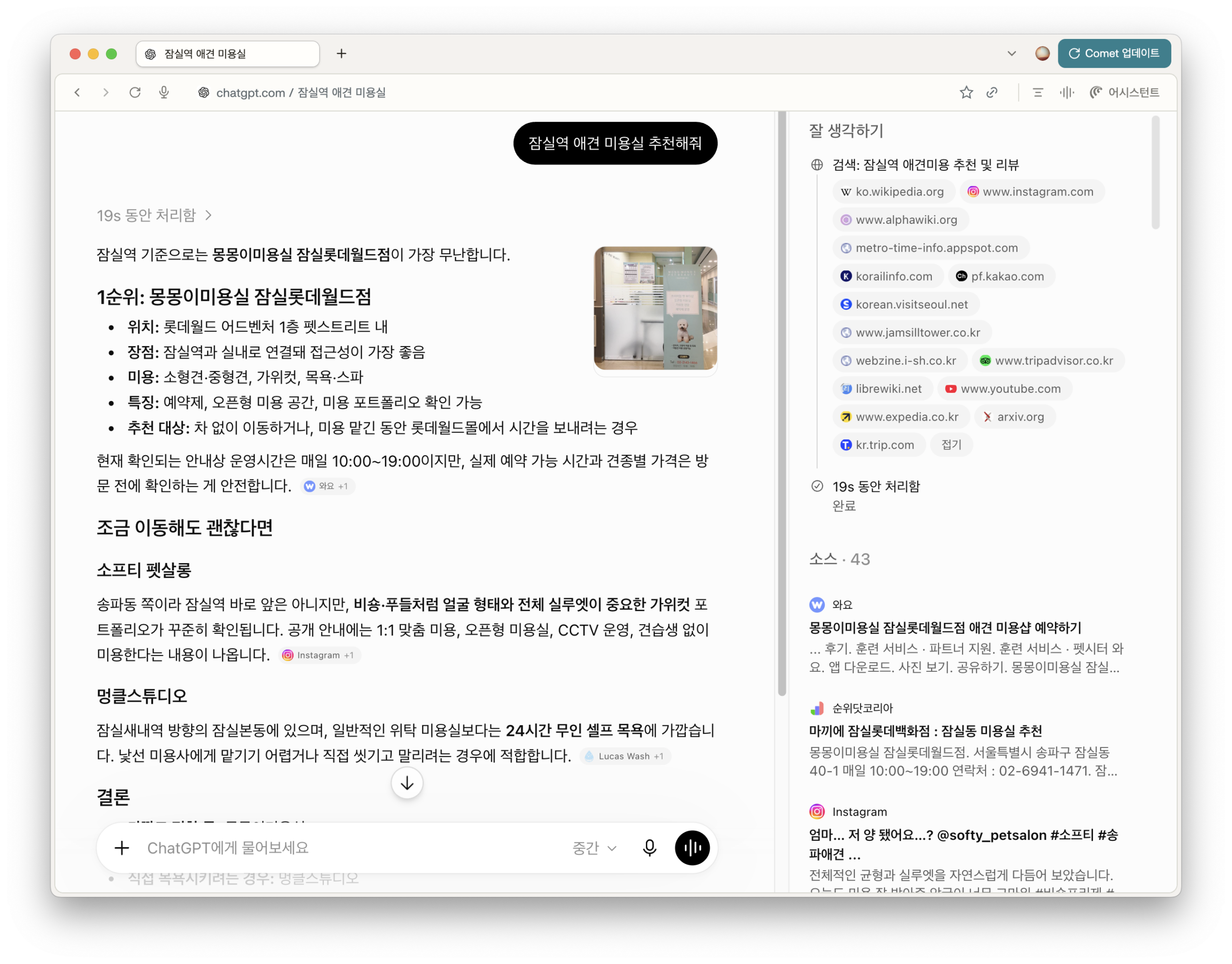
Task: Open the 중간 model effort dropdown
Action: tap(594, 848)
